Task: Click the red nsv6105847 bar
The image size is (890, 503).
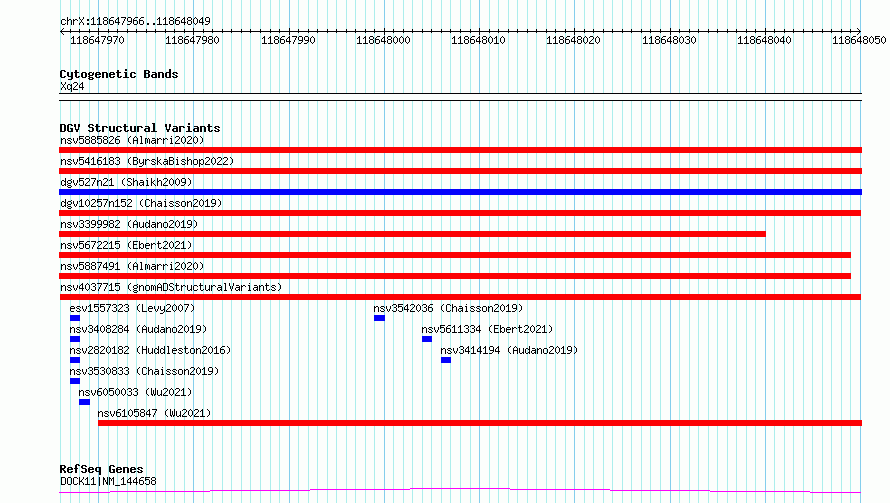Action: tap(480, 423)
